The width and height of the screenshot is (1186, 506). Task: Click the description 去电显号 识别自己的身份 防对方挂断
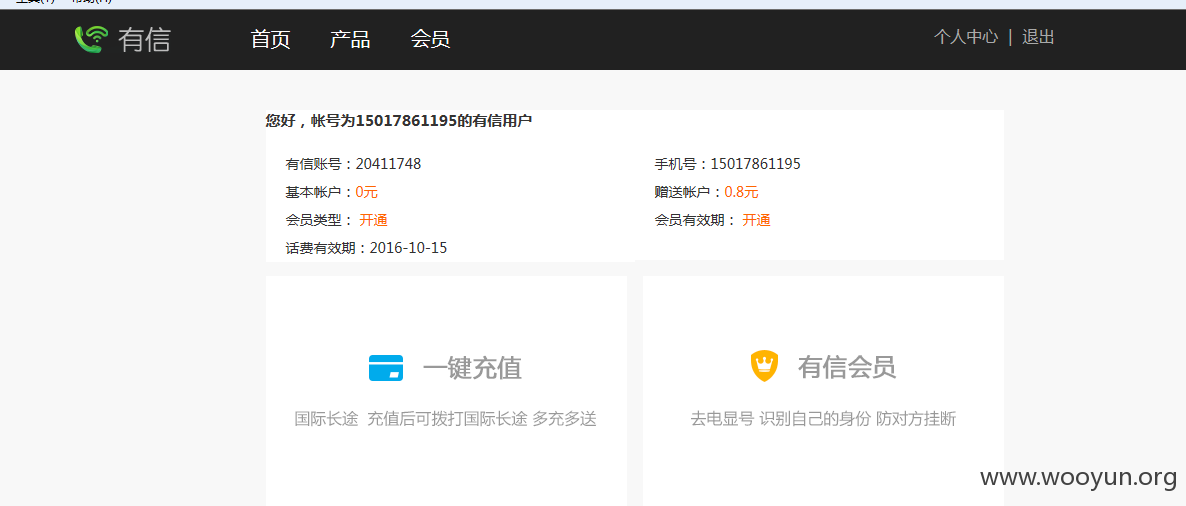pos(823,419)
